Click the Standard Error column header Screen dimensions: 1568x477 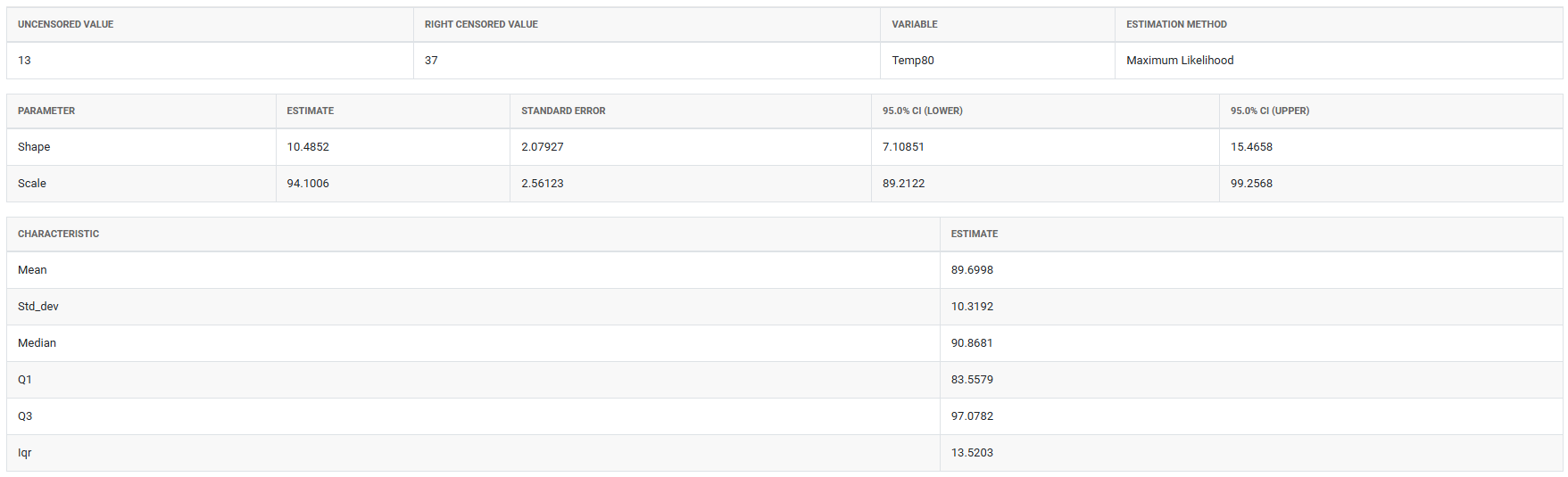point(563,111)
